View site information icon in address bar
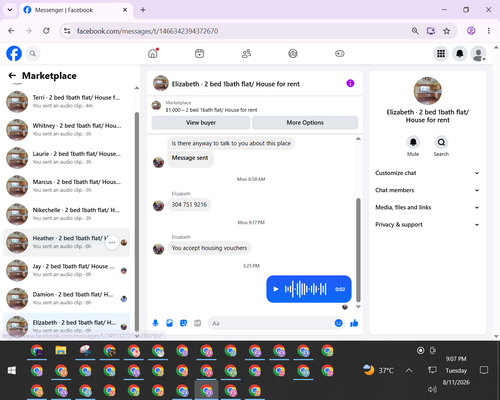 tap(67, 31)
